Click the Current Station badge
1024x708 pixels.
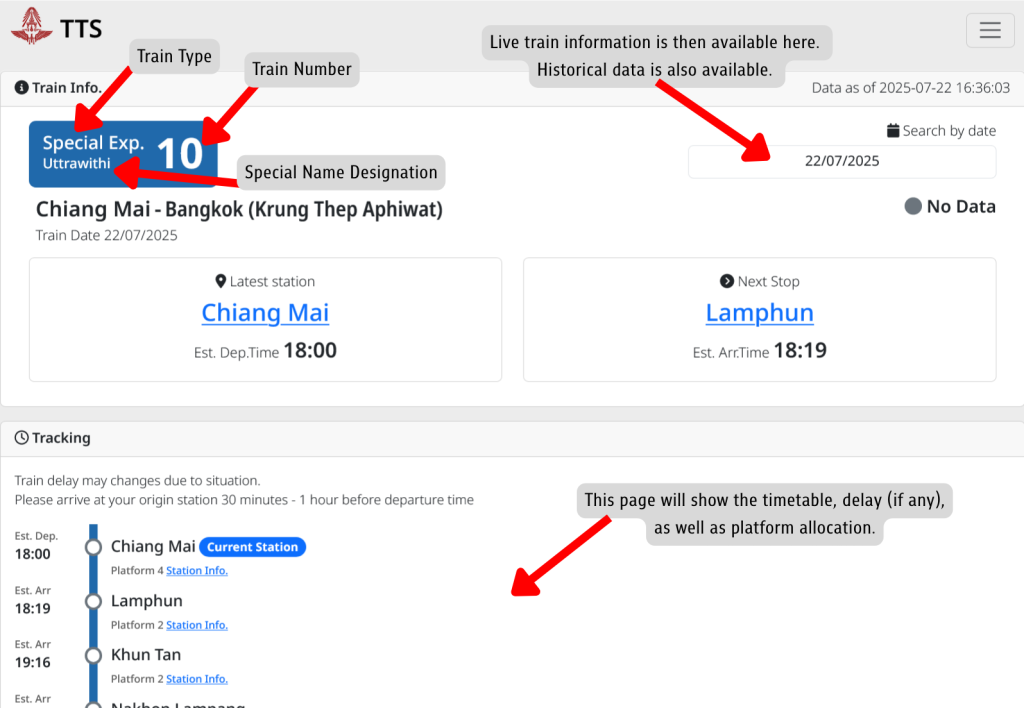(x=252, y=547)
